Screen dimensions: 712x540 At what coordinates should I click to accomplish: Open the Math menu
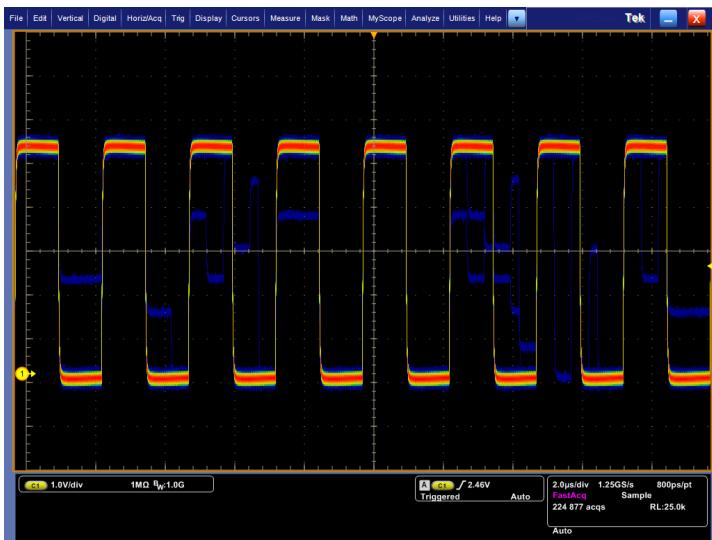349,18
